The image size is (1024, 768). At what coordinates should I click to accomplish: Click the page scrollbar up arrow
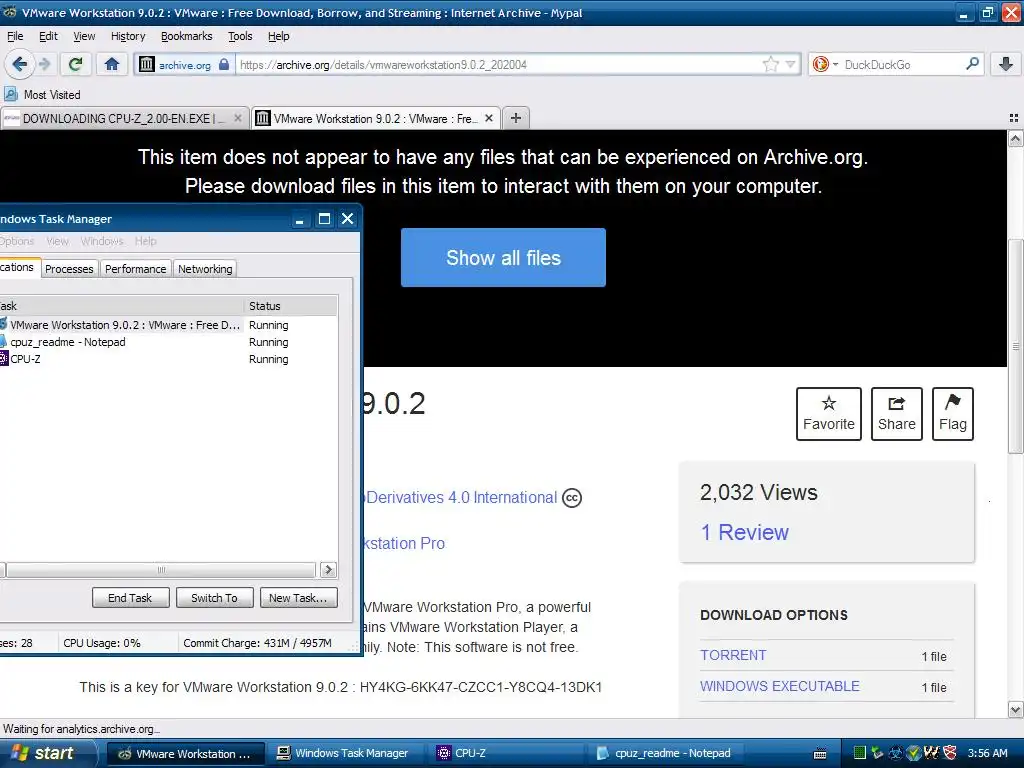click(x=1015, y=138)
